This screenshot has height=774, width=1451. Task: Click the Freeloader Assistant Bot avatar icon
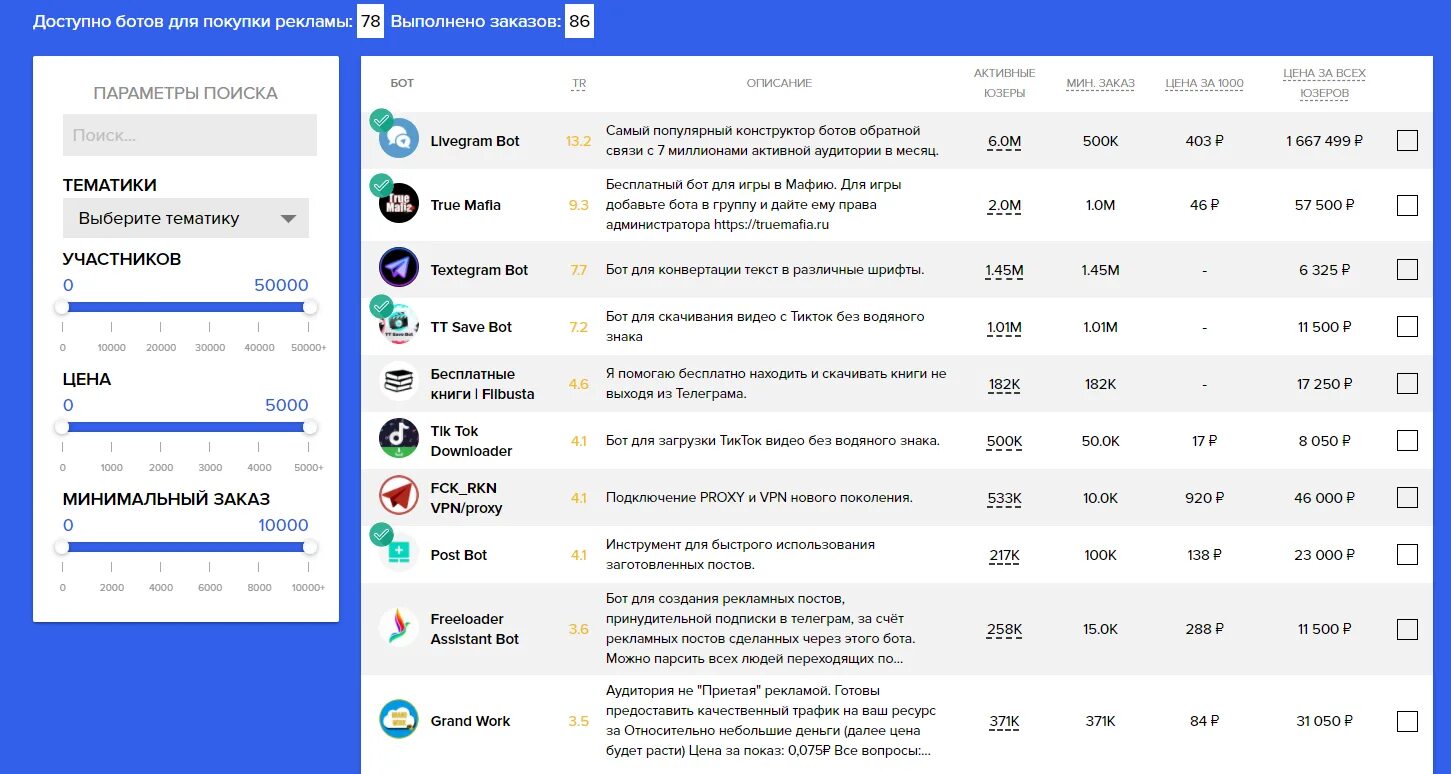click(399, 627)
